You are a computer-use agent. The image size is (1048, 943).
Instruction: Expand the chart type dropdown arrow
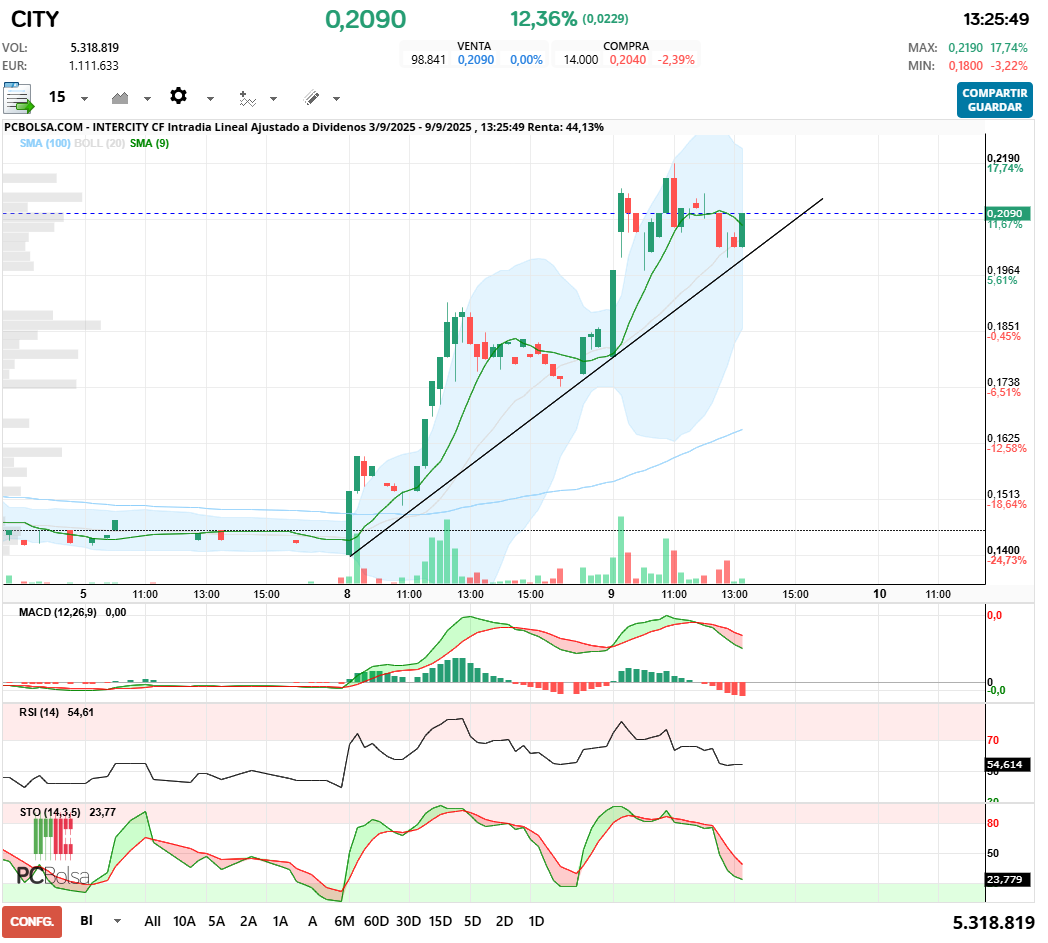point(147,99)
